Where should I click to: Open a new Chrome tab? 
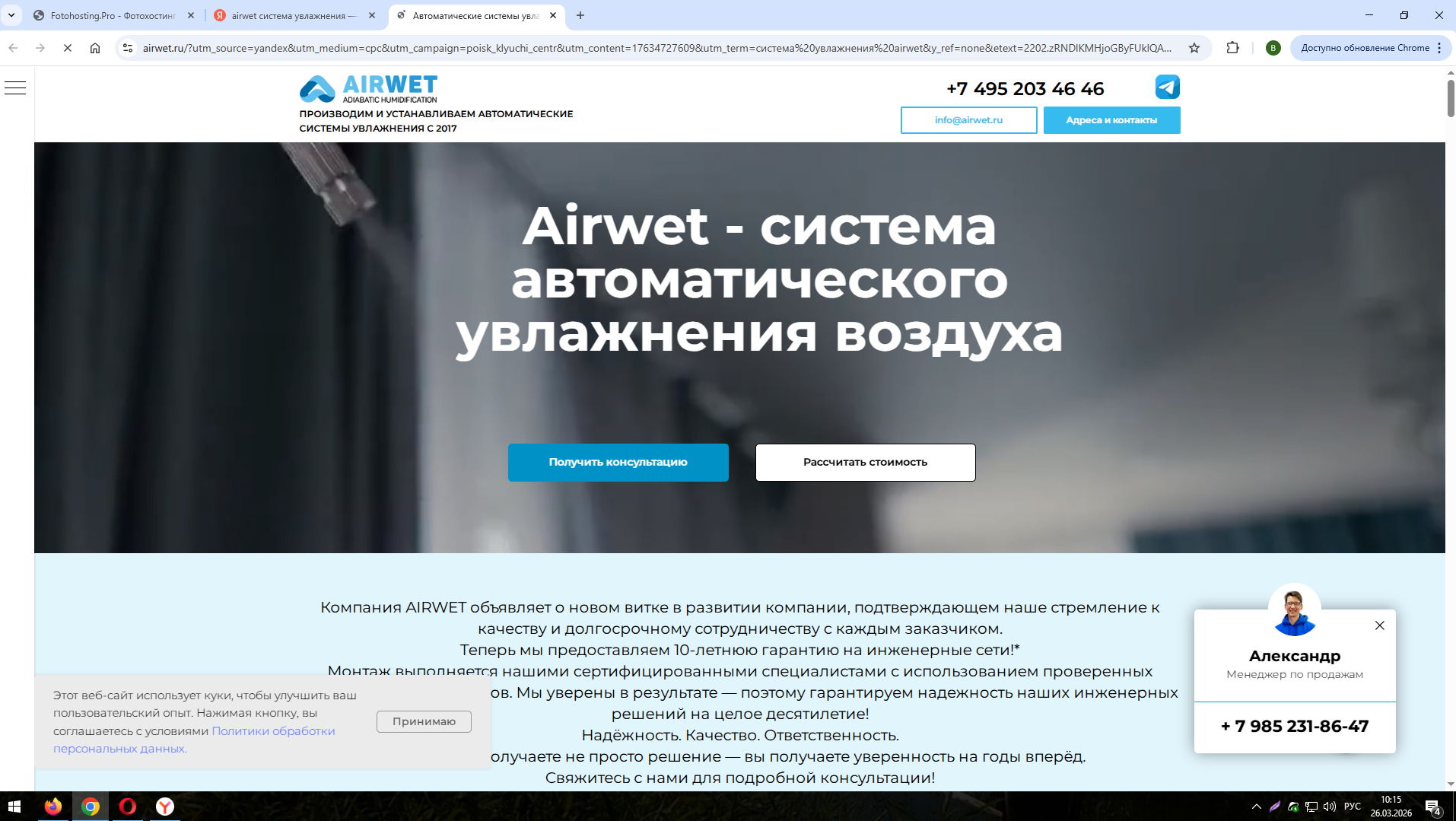point(580,15)
